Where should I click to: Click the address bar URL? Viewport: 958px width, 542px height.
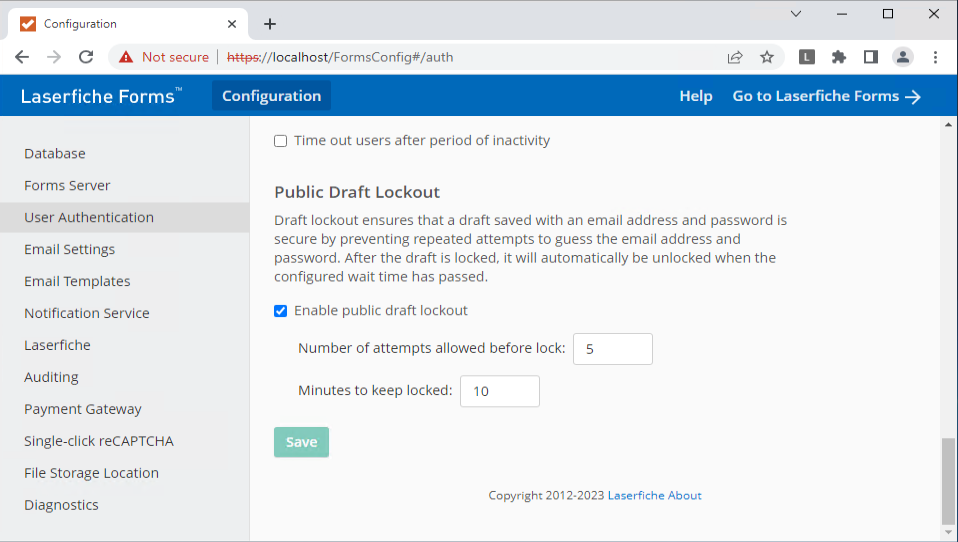click(x=340, y=57)
